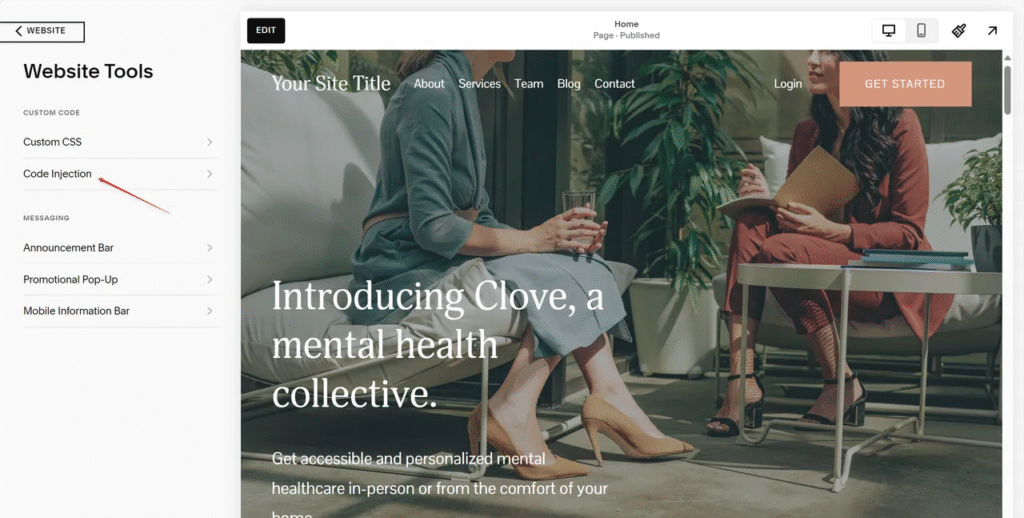The width and height of the screenshot is (1024, 518).
Task: Expand Mobile Information Bar chevron
Action: (210, 311)
